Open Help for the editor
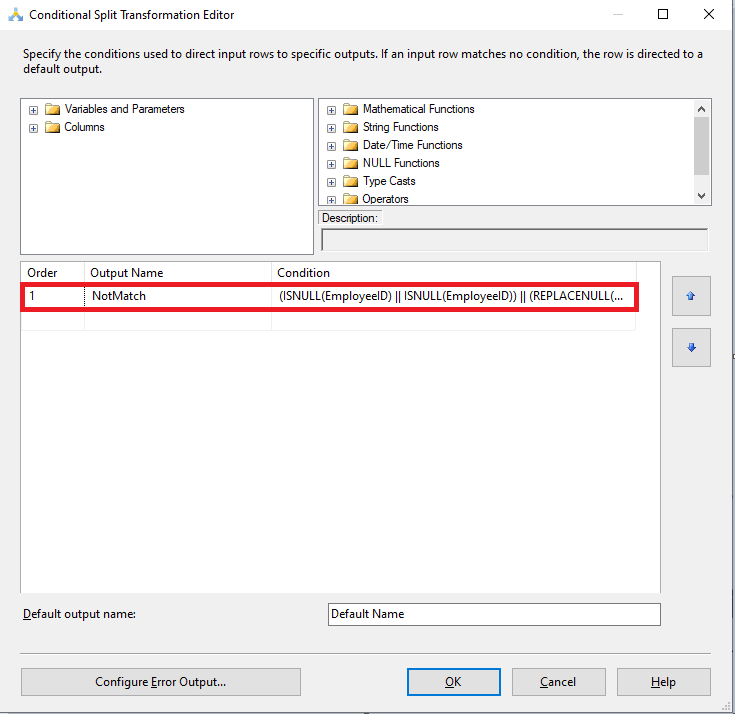This screenshot has width=735, height=714. pos(663,682)
